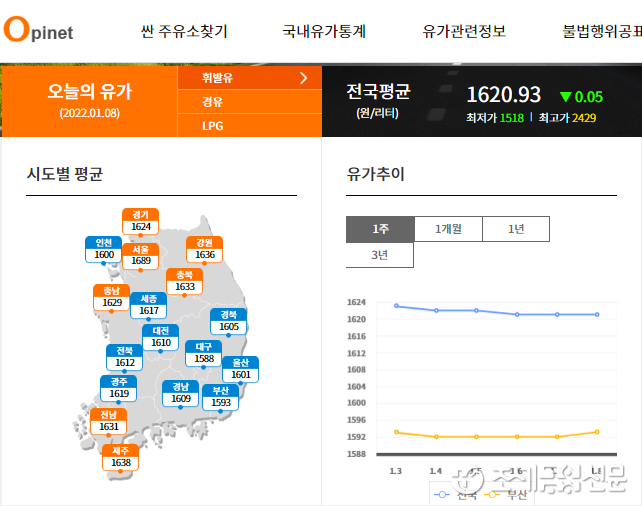Screen dimensions: 642x506
Task: Click the 경기 1624 map marker
Action: click(x=141, y=221)
